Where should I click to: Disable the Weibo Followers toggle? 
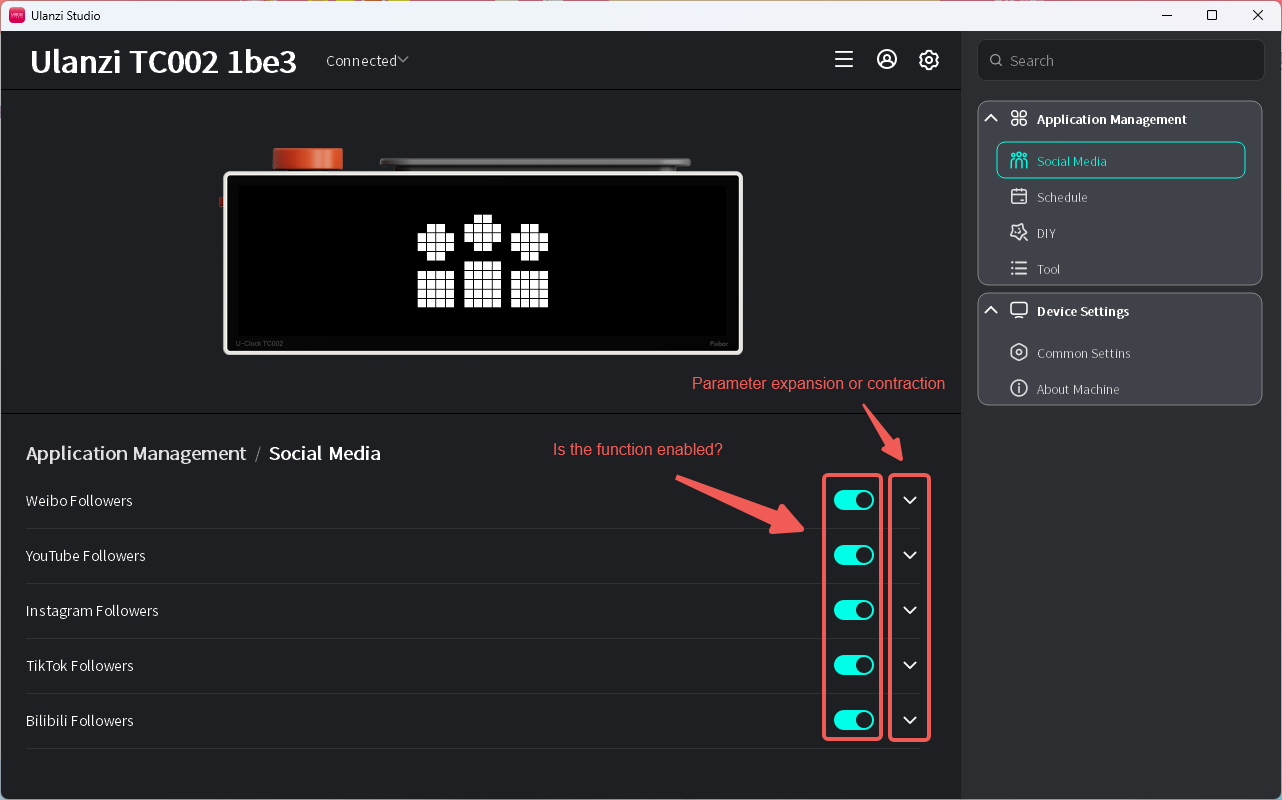[854, 500]
